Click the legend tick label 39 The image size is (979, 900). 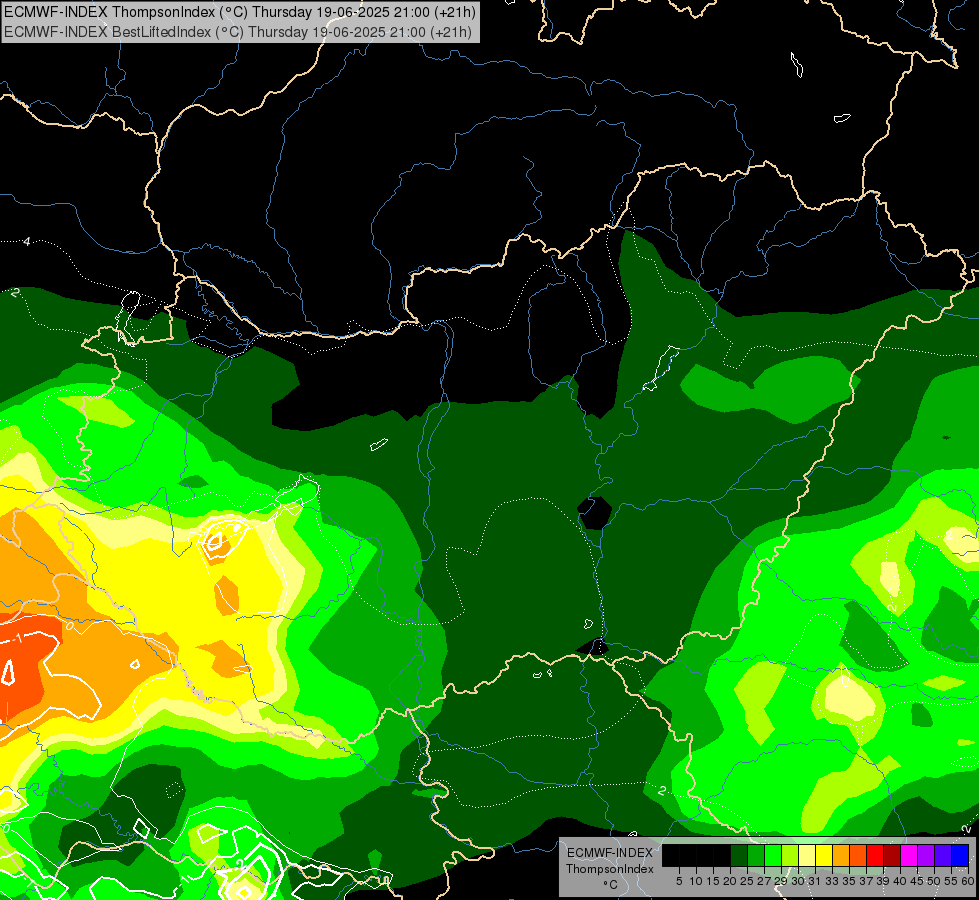coord(883,881)
